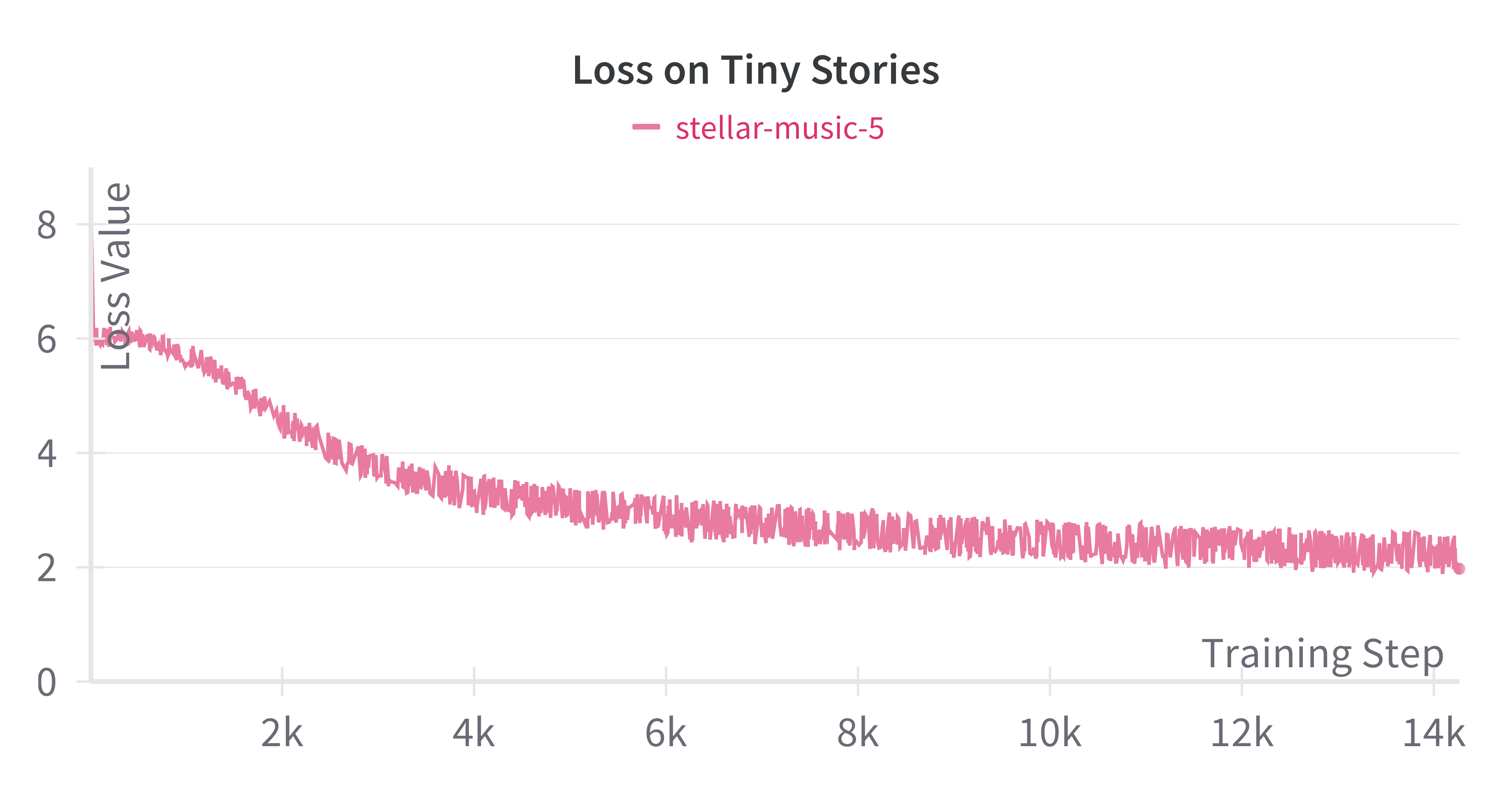
Task: Click the 4k x-axis tick label
Action: pos(474,733)
